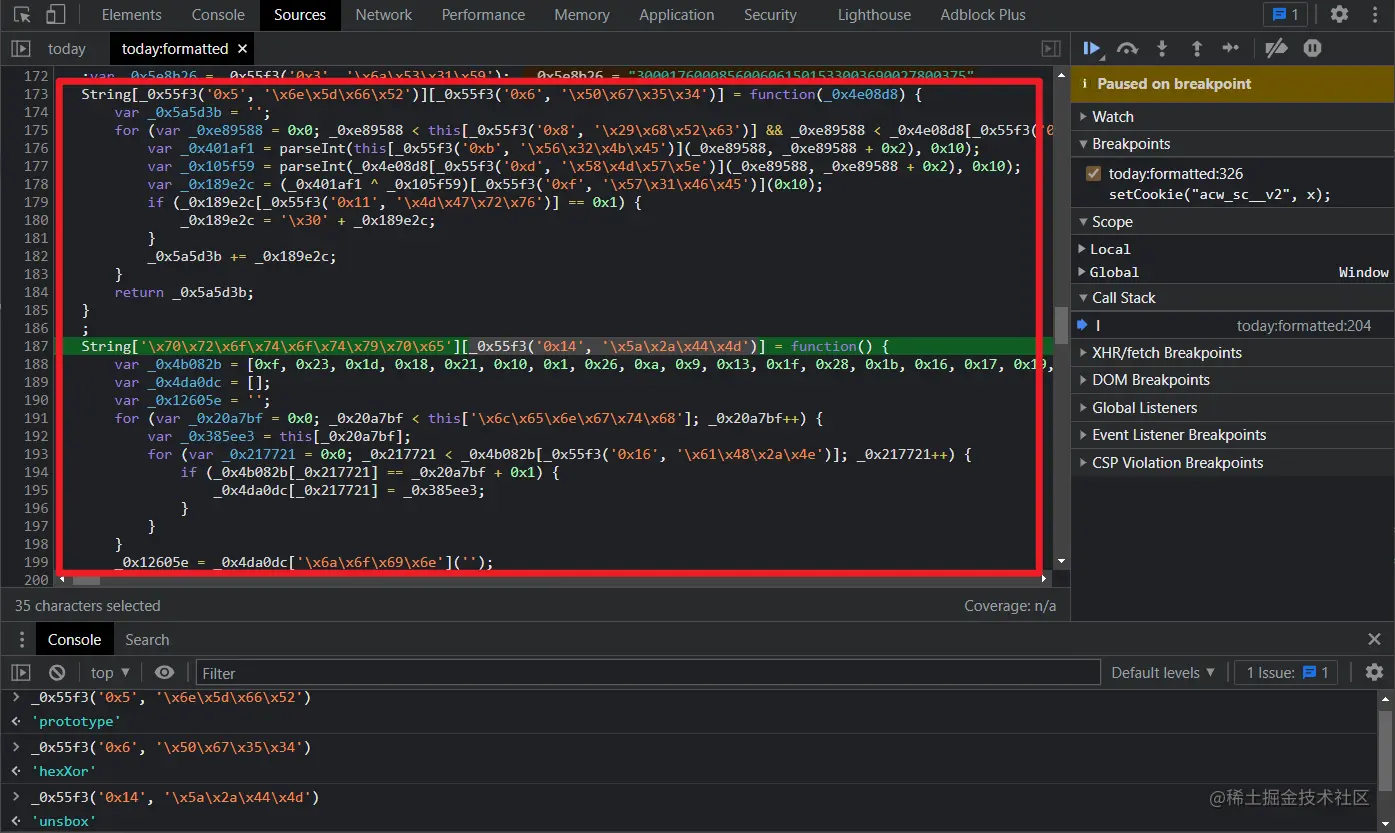Screen dimensions: 1395x833
Task: Select the today file tab
Action: tap(67, 49)
